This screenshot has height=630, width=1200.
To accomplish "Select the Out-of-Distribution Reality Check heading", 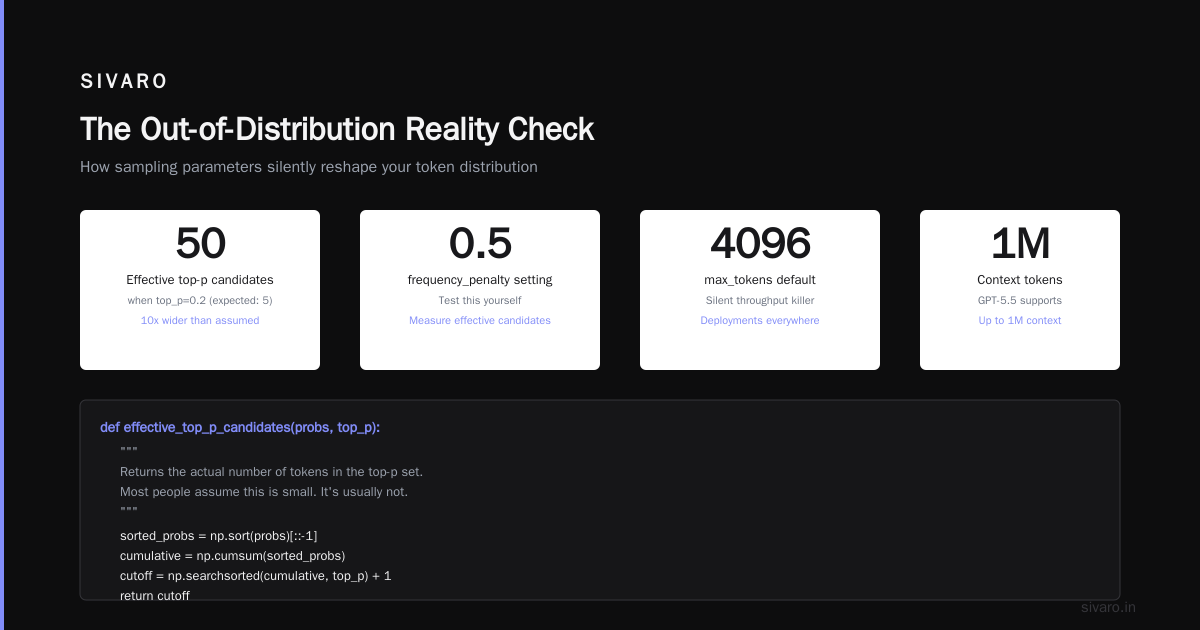I will coord(337,129).
